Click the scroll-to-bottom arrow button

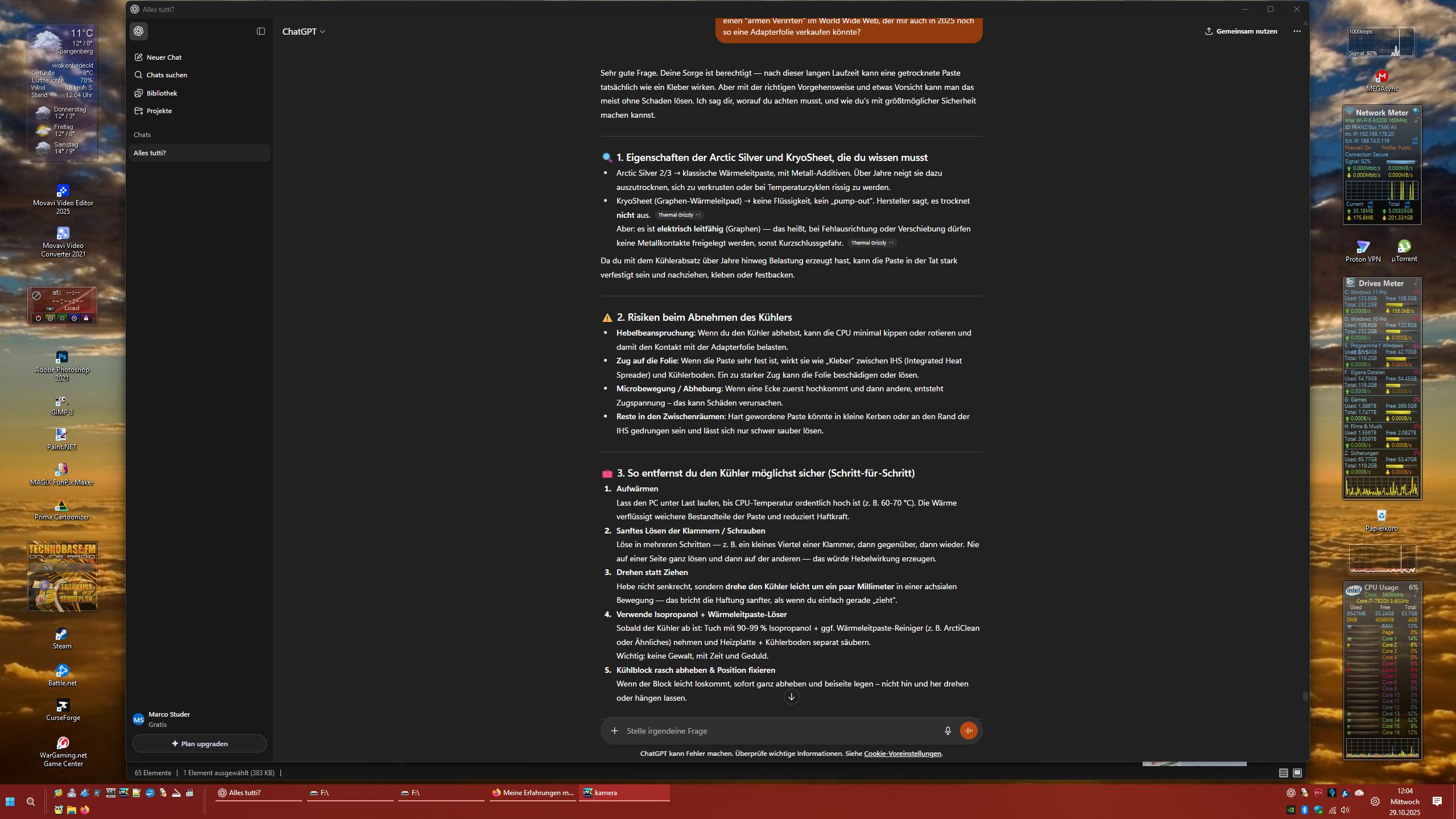(791, 697)
